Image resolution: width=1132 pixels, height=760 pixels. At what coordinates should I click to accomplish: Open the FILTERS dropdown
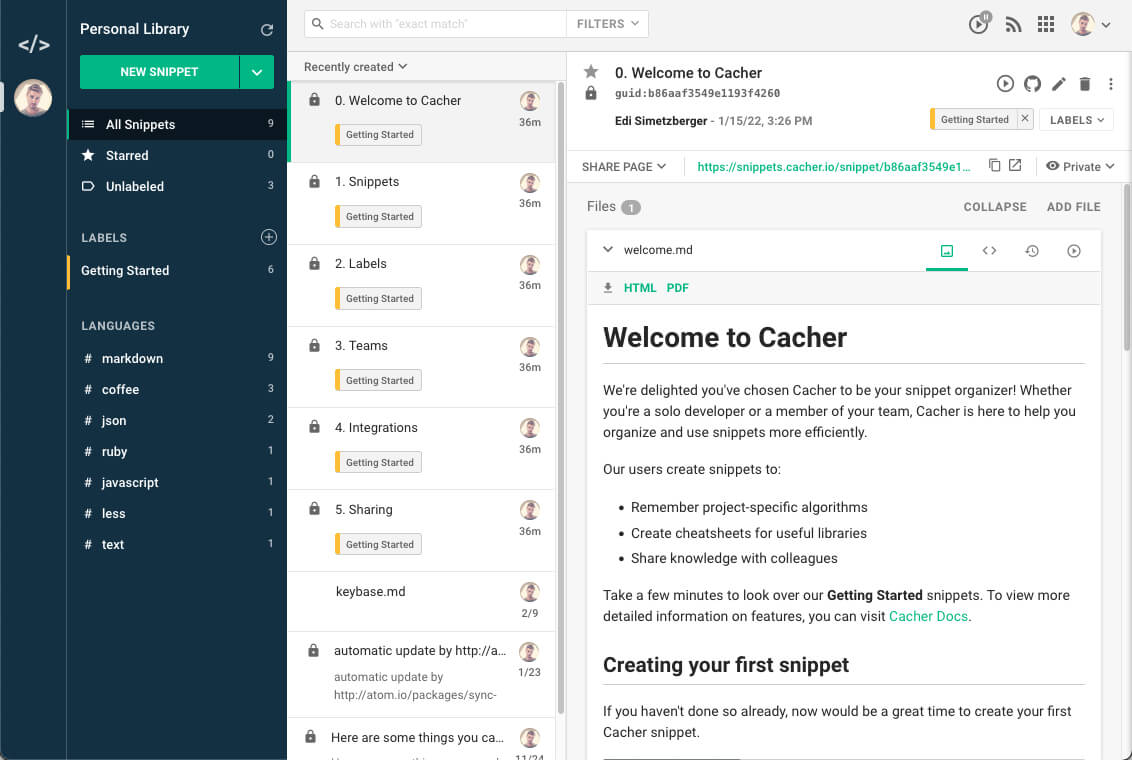click(x=607, y=24)
